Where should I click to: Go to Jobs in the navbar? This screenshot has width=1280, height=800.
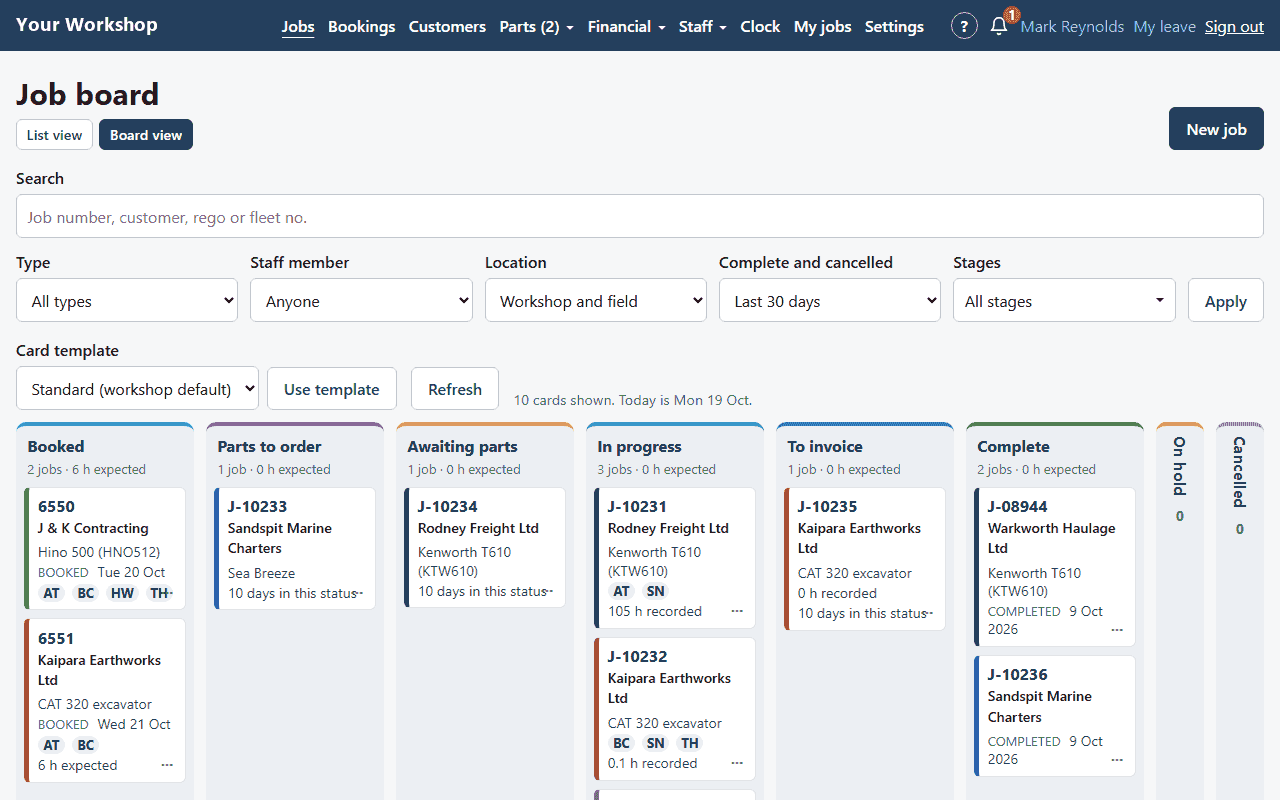pyautogui.click(x=298, y=27)
